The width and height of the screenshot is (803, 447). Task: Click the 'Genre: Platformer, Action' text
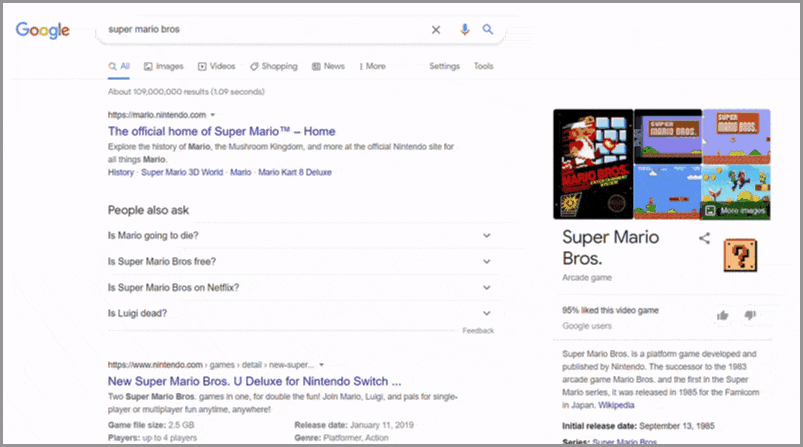(342, 438)
